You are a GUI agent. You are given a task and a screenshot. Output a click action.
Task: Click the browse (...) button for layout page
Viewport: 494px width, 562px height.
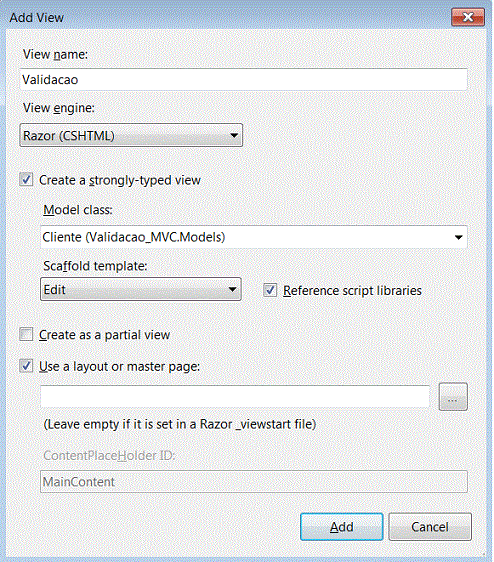pos(453,396)
